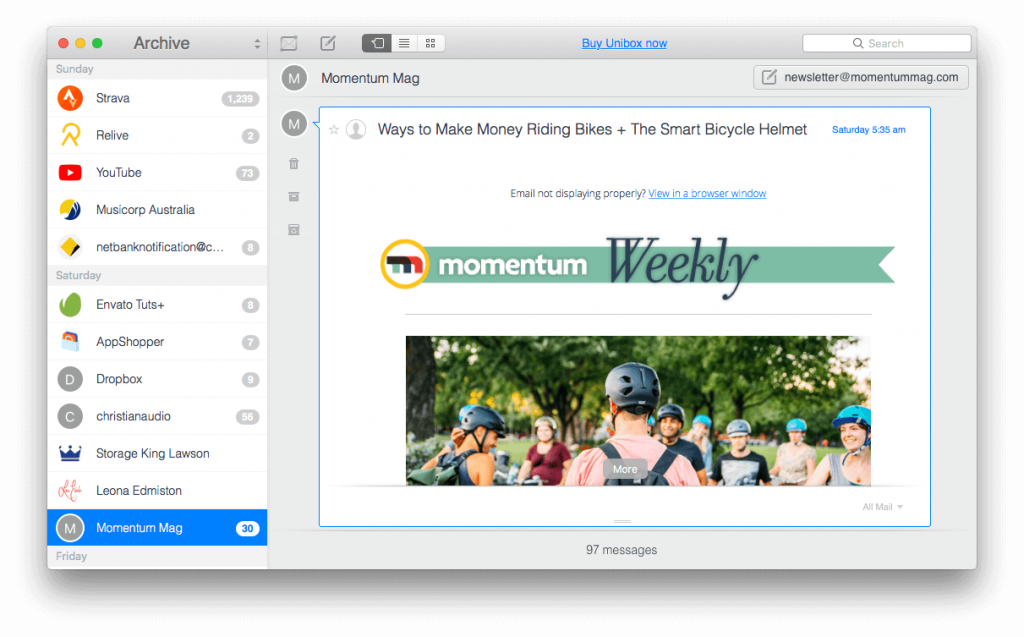The width and height of the screenshot is (1024, 637).
Task: Click the sender contact silhouette icon
Action: pyautogui.click(x=355, y=130)
